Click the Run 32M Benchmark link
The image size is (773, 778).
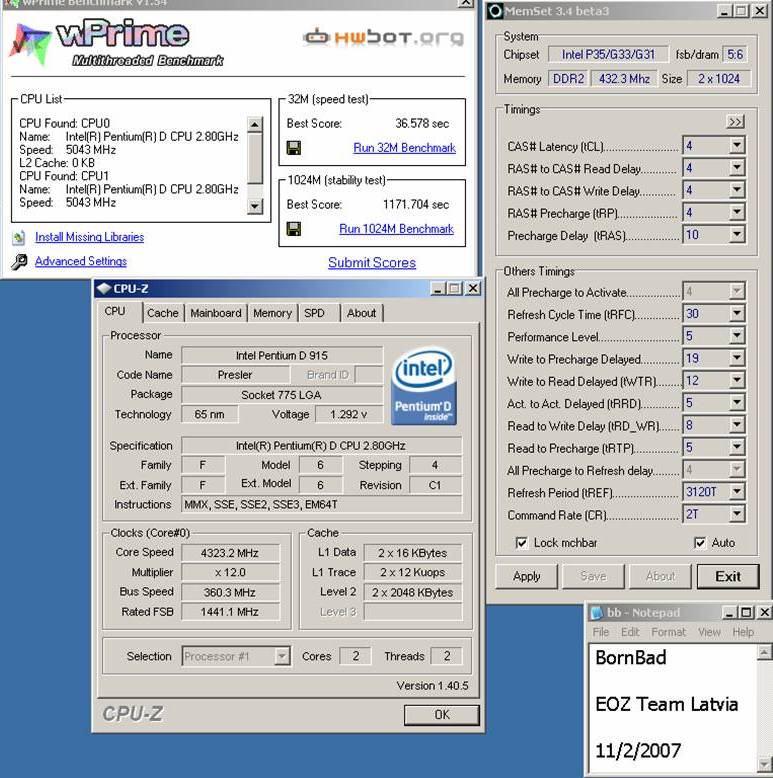(404, 148)
